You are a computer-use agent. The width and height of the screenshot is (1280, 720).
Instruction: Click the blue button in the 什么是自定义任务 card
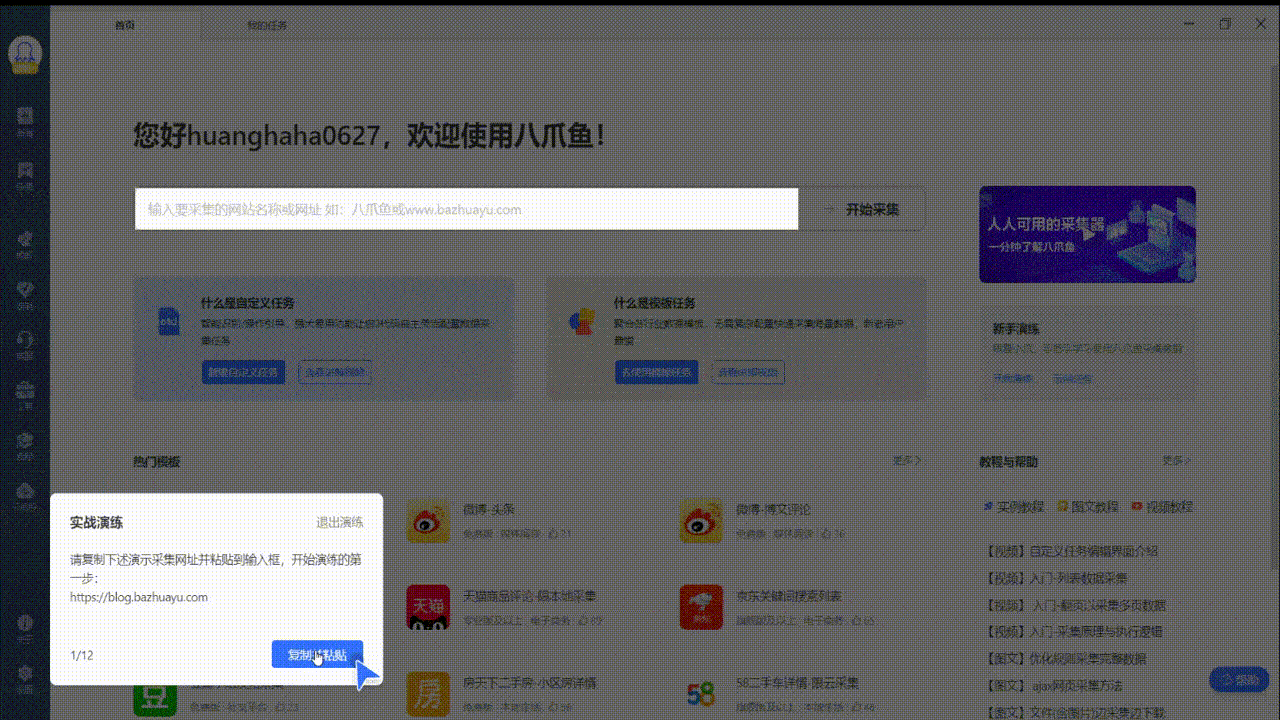click(x=243, y=373)
